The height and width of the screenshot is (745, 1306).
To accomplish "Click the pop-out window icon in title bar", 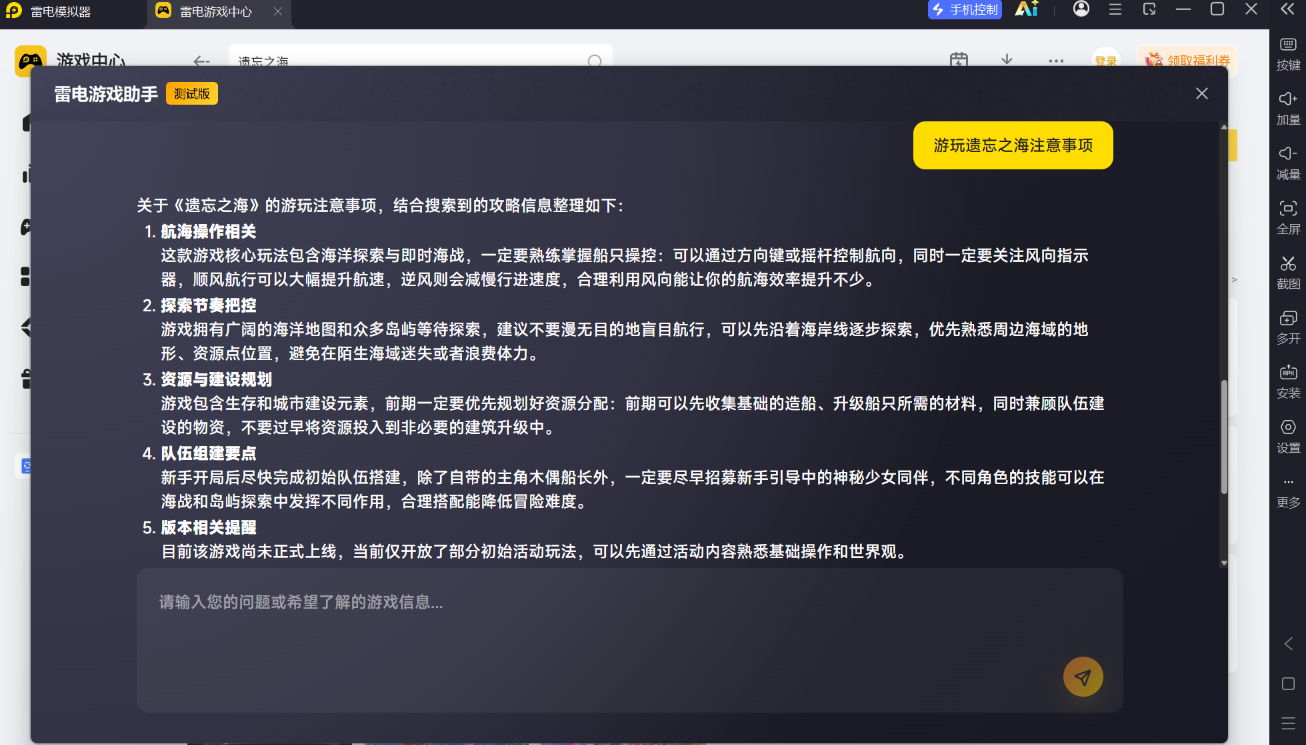I will [x=1150, y=9].
